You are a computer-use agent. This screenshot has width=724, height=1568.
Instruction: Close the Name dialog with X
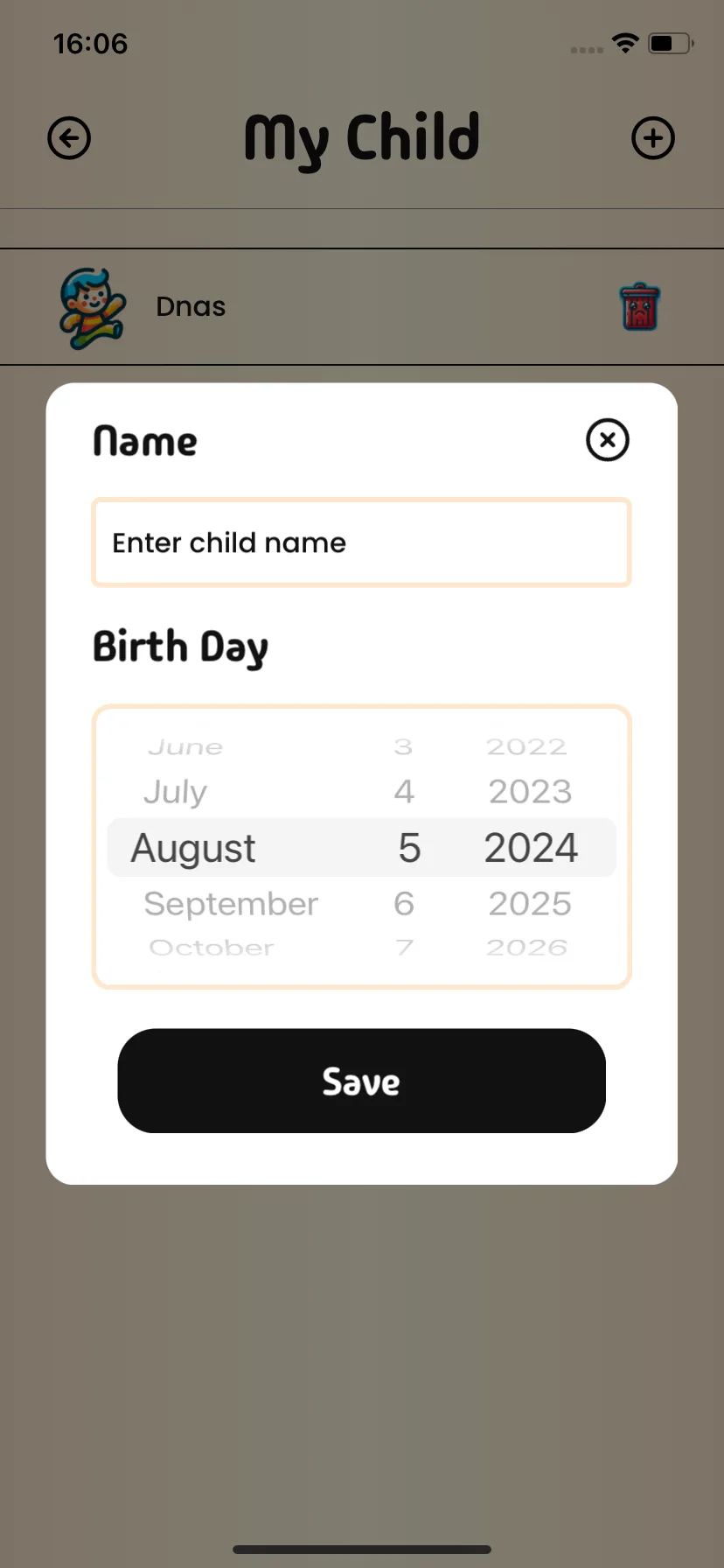[x=608, y=440]
